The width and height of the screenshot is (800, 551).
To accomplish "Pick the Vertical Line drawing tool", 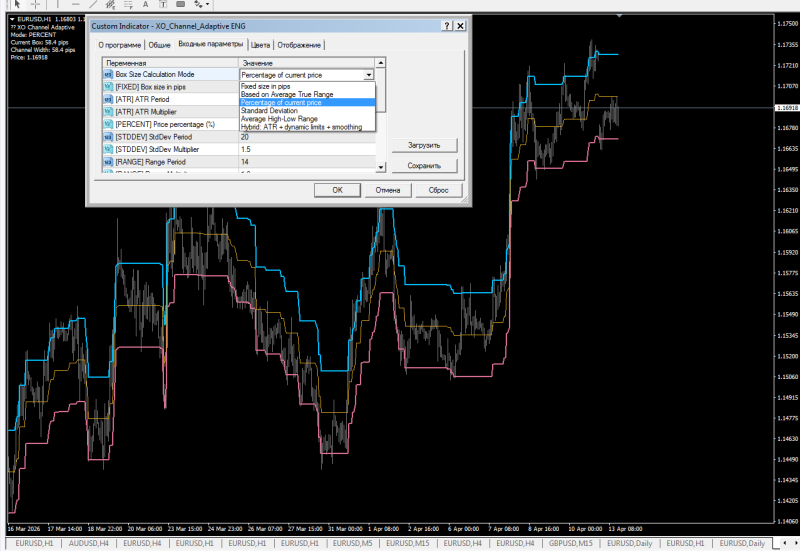I will point(57,4).
